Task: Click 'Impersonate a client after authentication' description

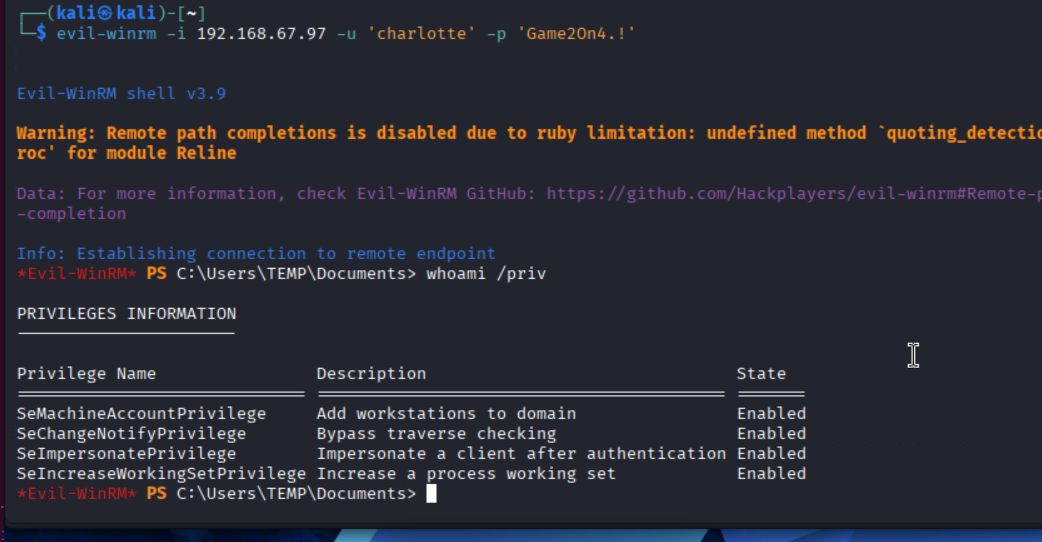Action: coord(522,454)
